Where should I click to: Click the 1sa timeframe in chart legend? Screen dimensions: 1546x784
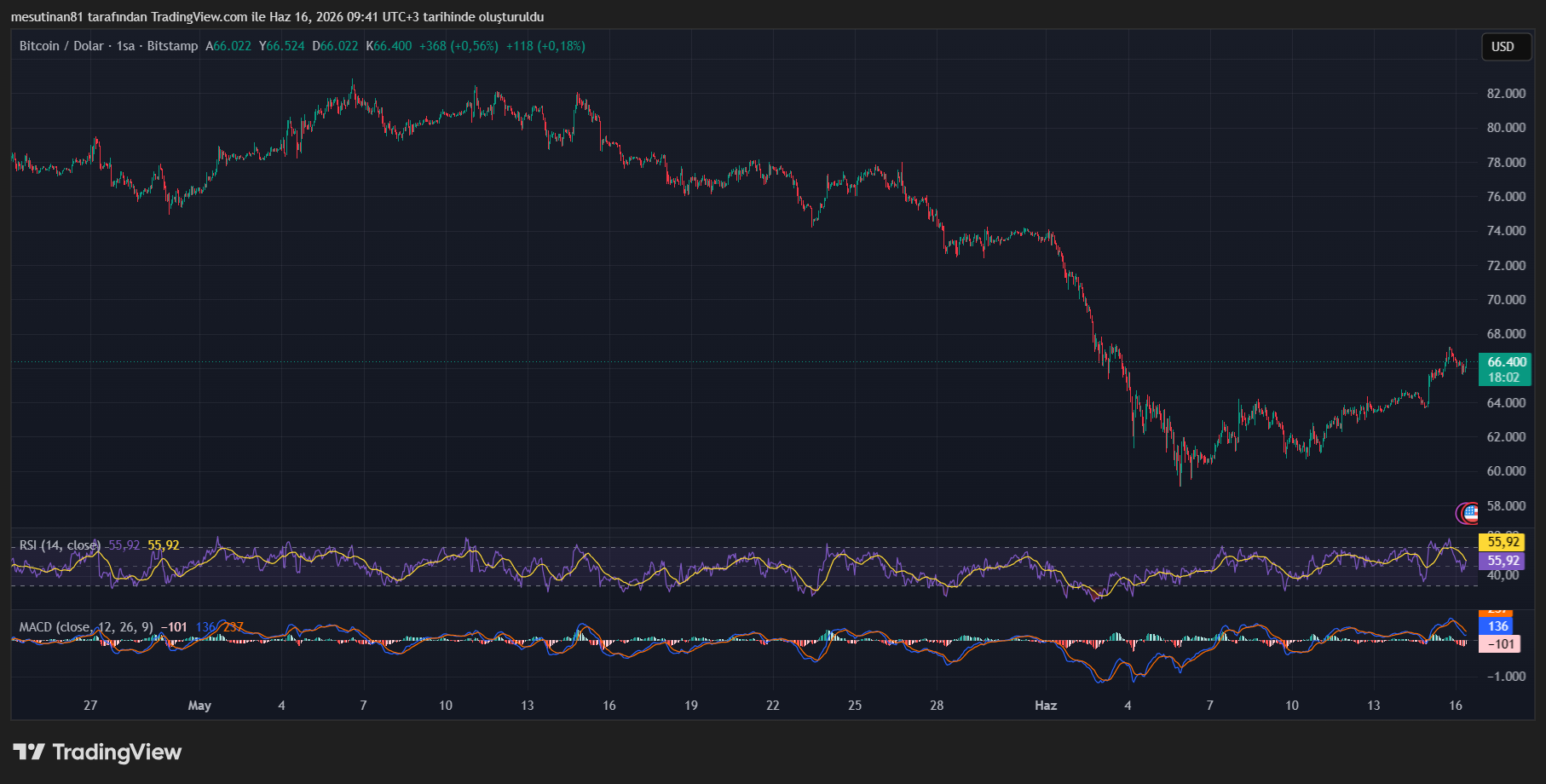[125, 46]
